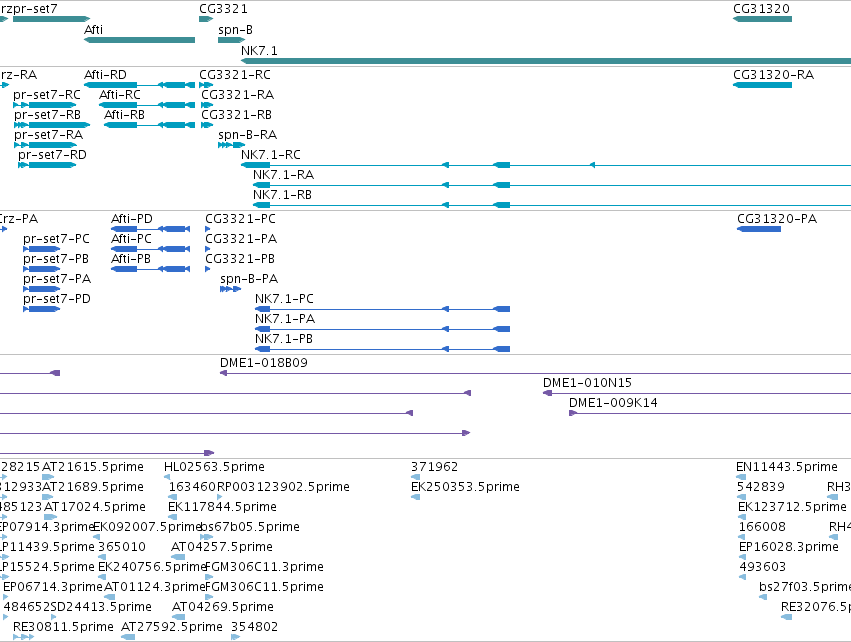The width and height of the screenshot is (851, 642).
Task: Click EST RE30811.5prime
Action: pyautogui.click(x=63, y=627)
